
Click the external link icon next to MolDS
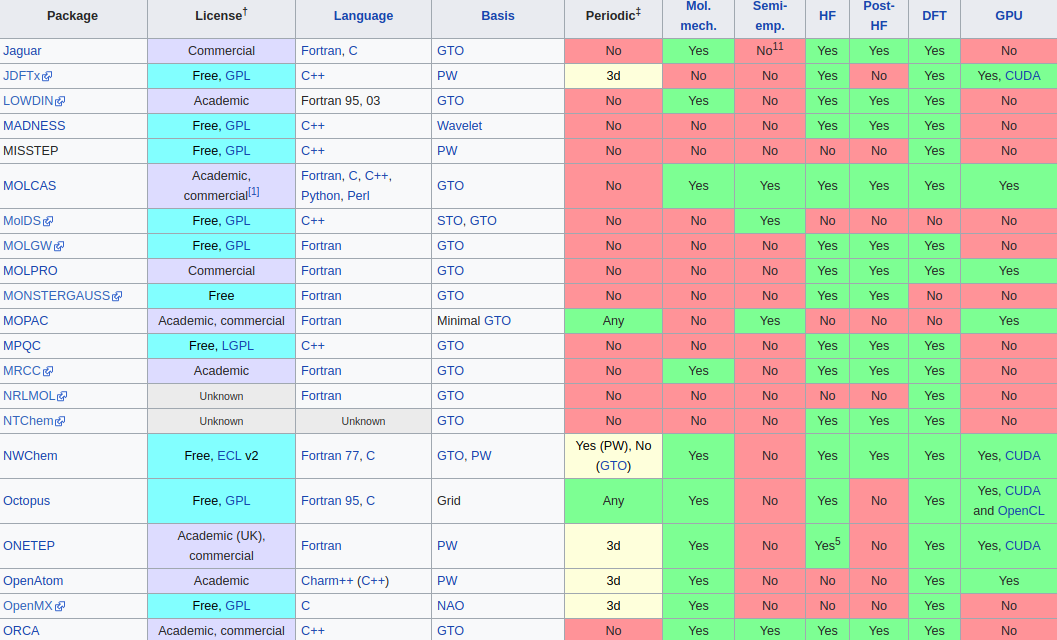click(48, 221)
